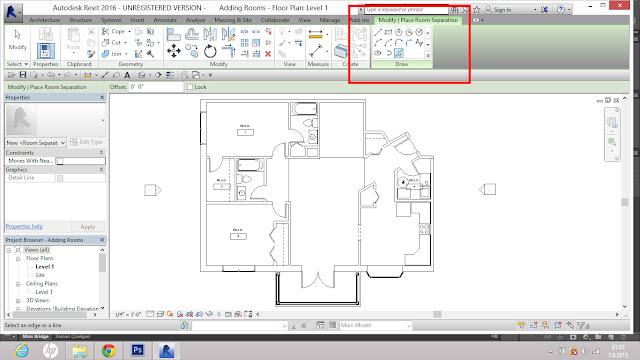This screenshot has height=360, width=640.
Task: Collapse the Constraints section
Action: pos(101,153)
